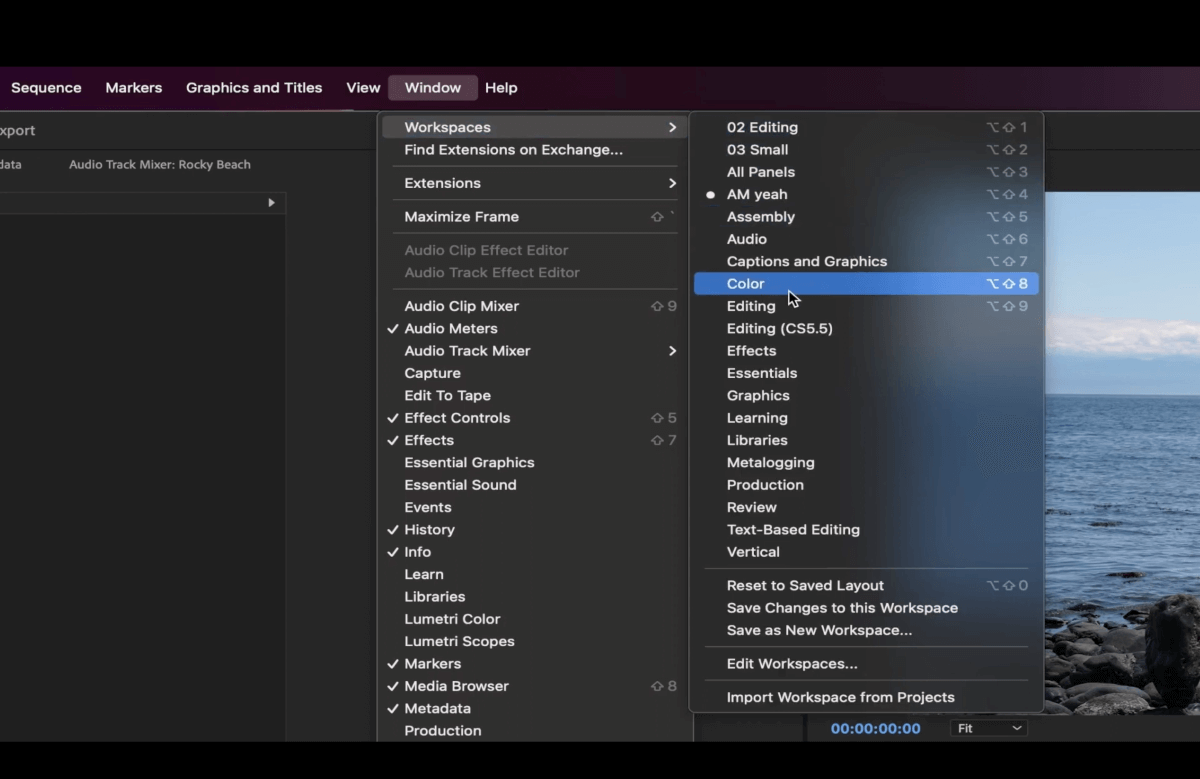Expand the Extensions submenu

[x=533, y=183]
